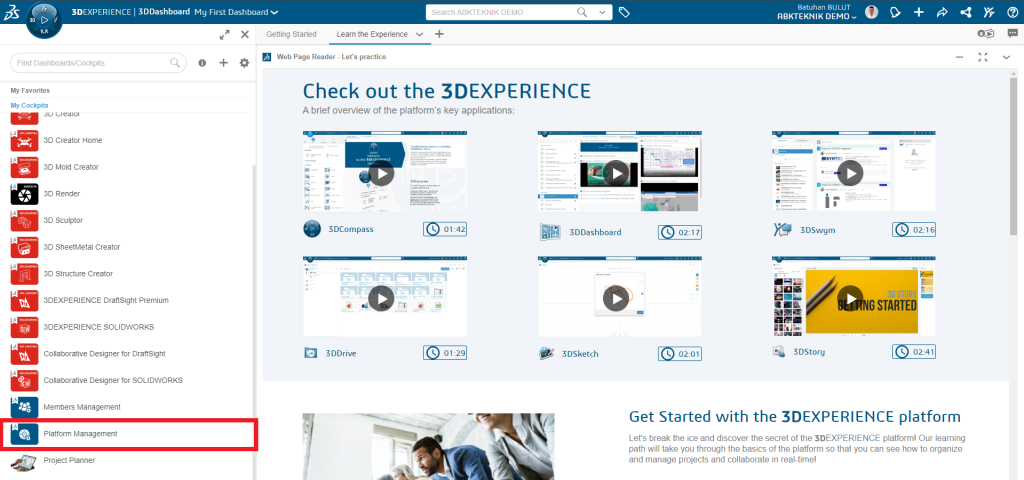Click the dashboard settings gear icon
The height and width of the screenshot is (480, 1024).
point(243,63)
